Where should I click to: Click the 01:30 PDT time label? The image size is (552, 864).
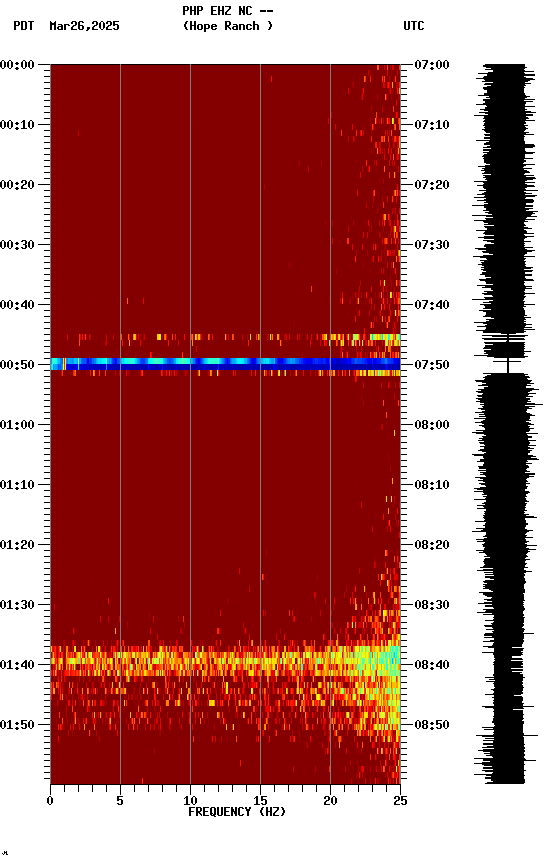point(17,605)
